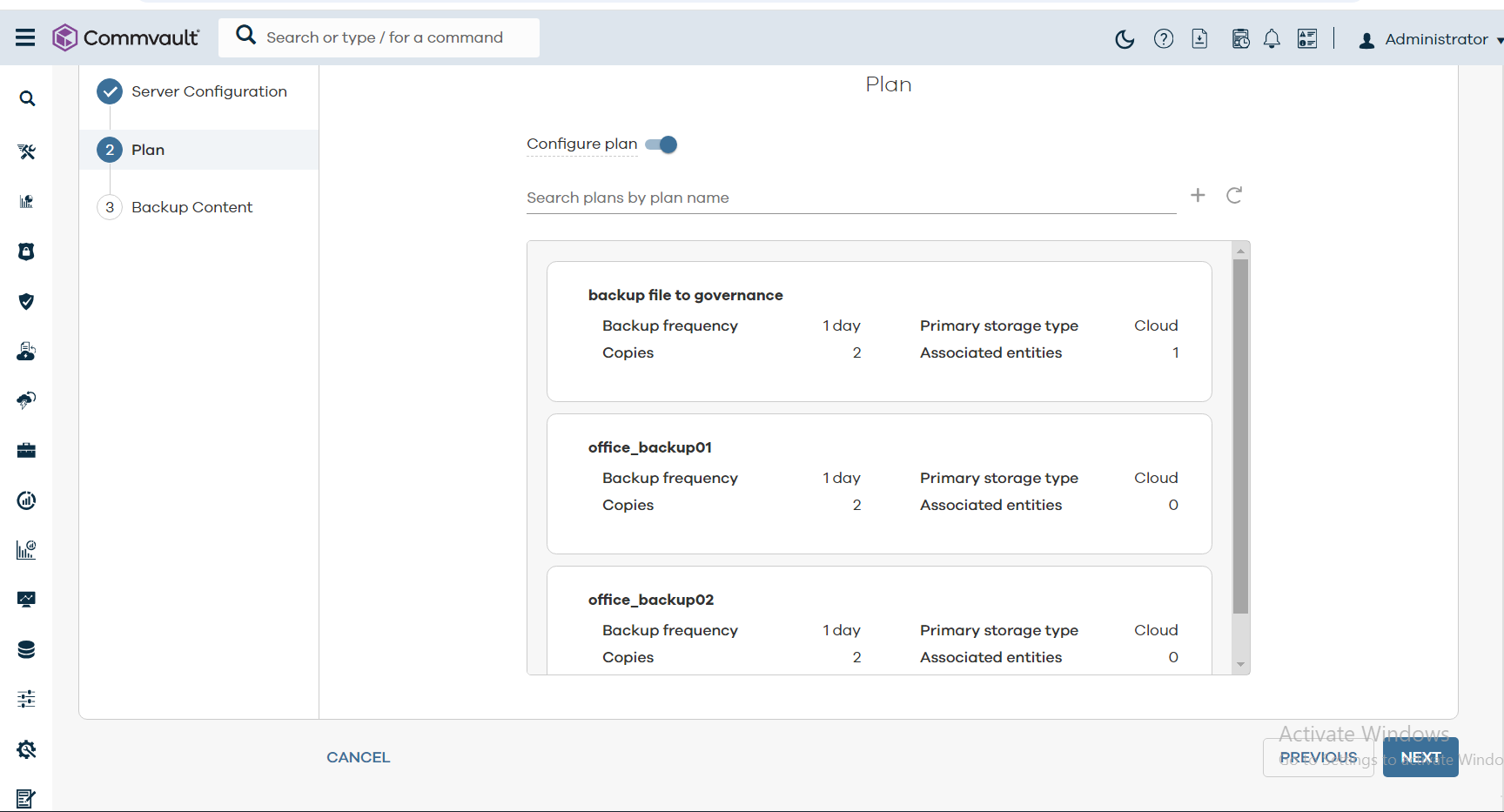Click the NEXT button

(1420, 757)
